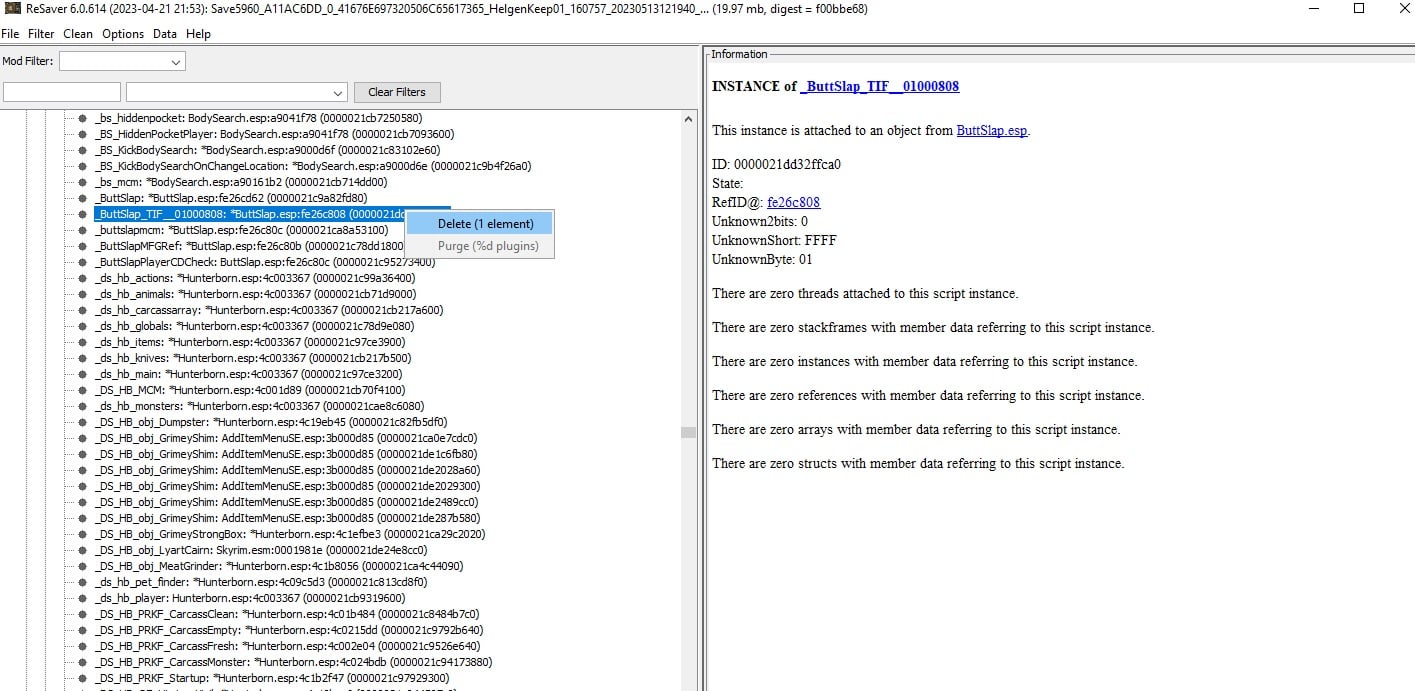This screenshot has width=1415, height=691.
Task: Select the _ButtSlap fe26cd62 row
Action: (x=231, y=198)
